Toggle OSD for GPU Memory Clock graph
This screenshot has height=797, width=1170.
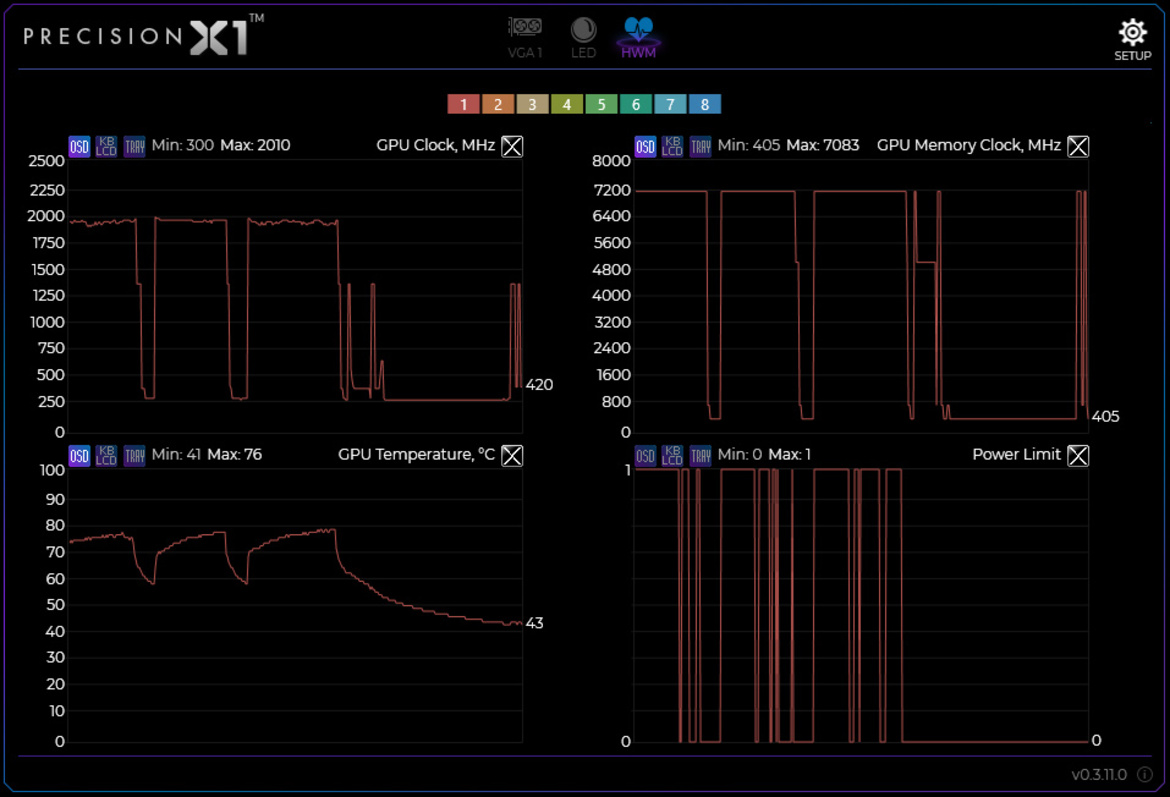click(x=645, y=146)
